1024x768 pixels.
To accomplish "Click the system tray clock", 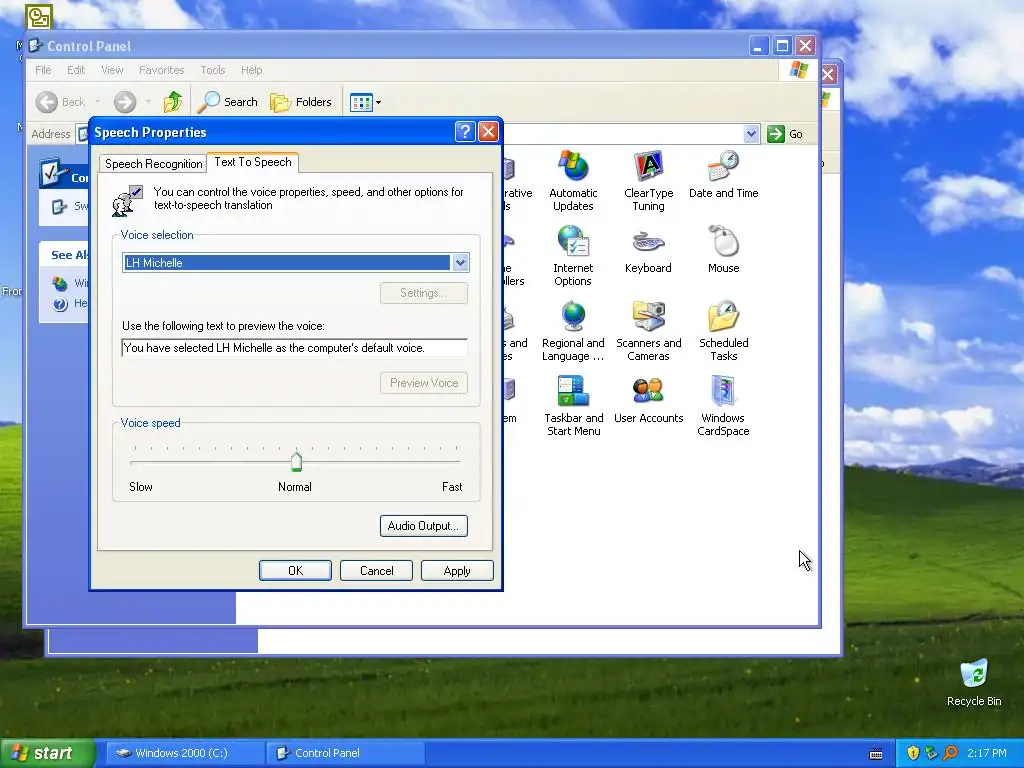I will coord(987,753).
